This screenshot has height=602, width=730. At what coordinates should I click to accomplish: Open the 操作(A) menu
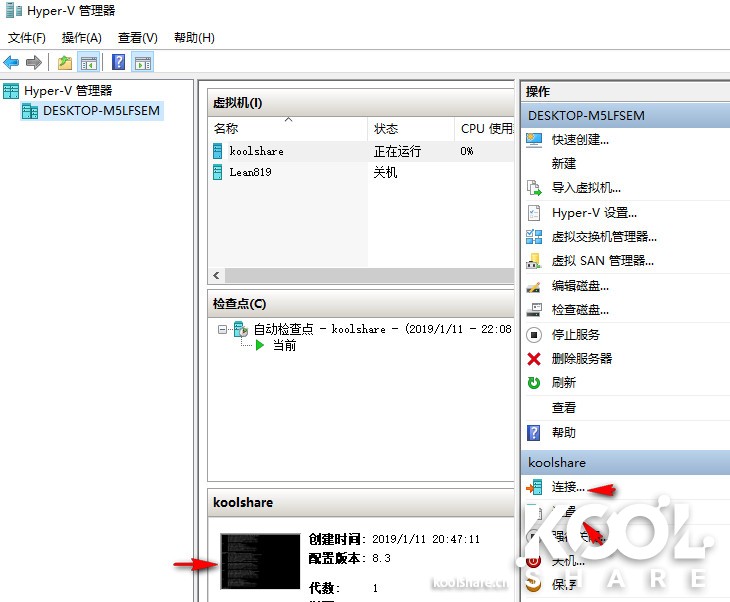click(x=81, y=38)
